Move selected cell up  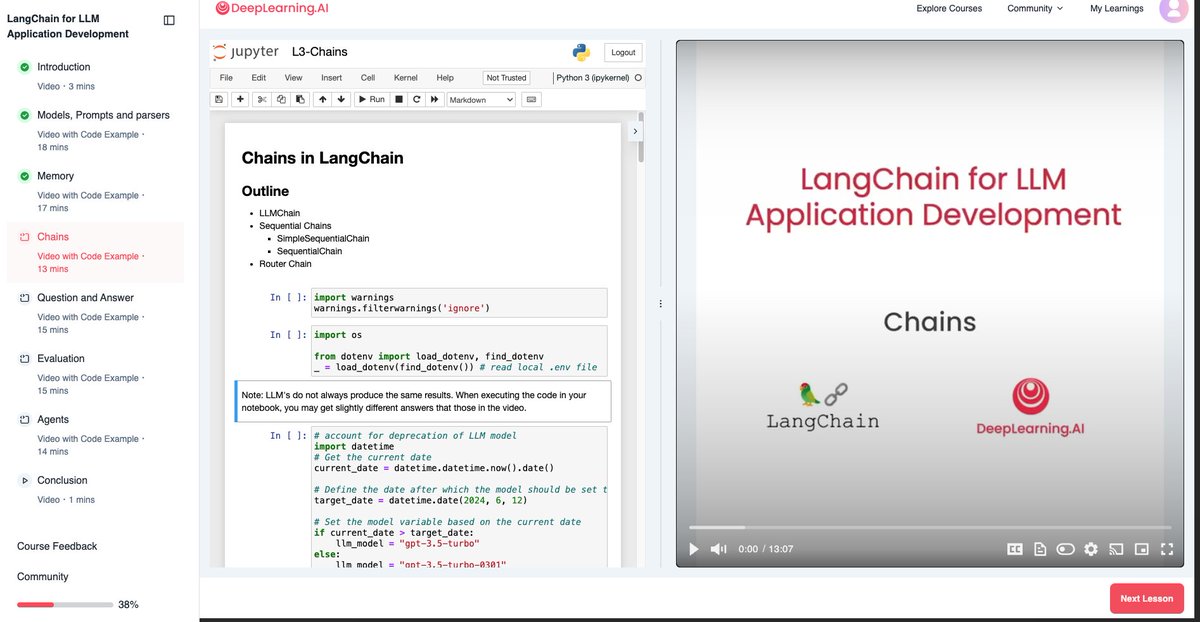click(323, 99)
